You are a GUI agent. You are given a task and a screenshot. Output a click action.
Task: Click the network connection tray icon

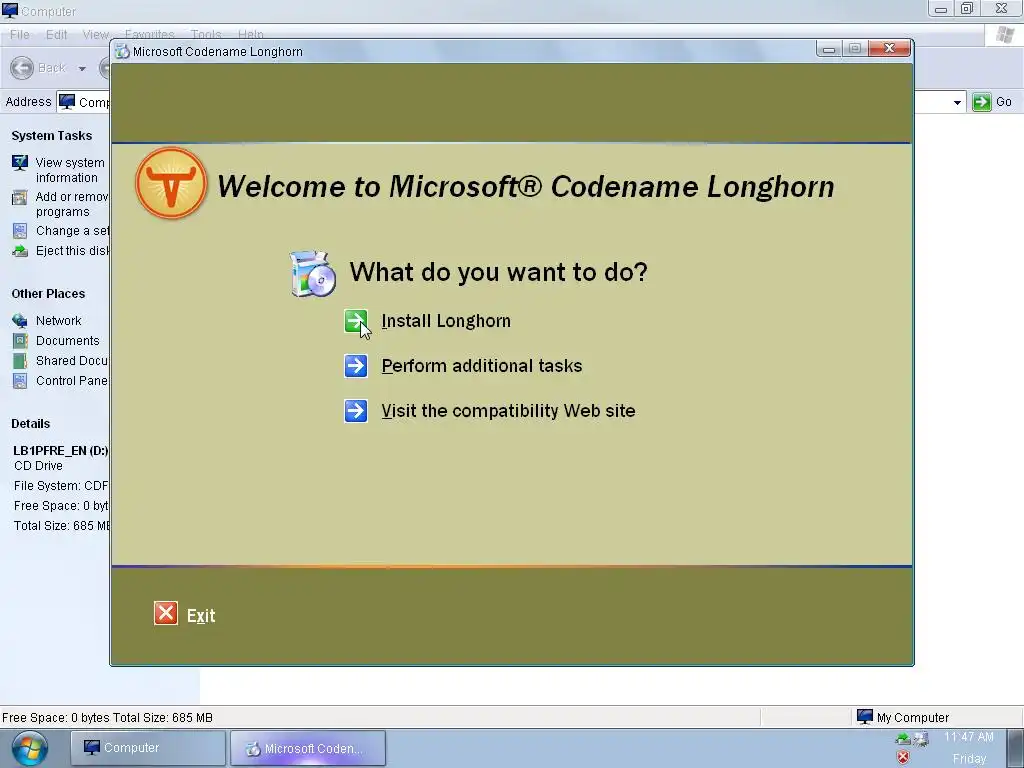click(921, 739)
